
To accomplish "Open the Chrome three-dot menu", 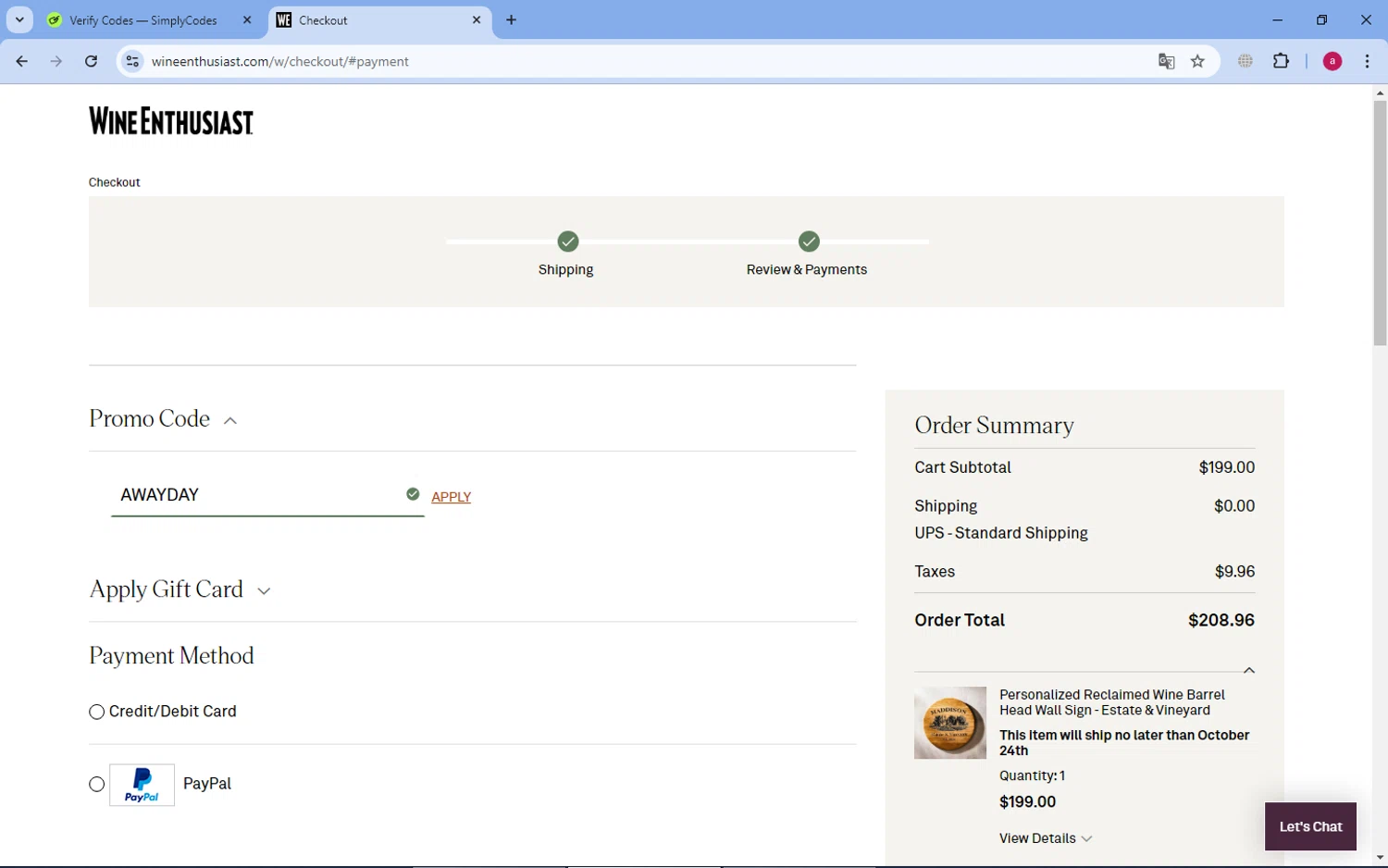I will pyautogui.click(x=1367, y=61).
